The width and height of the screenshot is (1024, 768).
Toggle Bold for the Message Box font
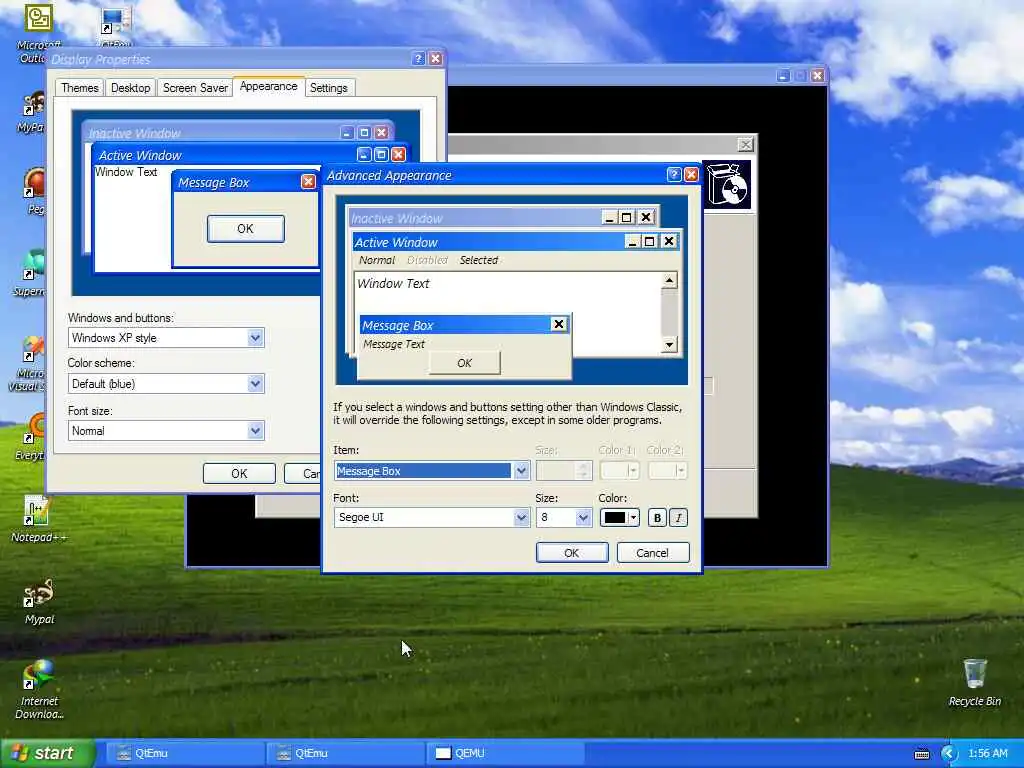tap(657, 517)
